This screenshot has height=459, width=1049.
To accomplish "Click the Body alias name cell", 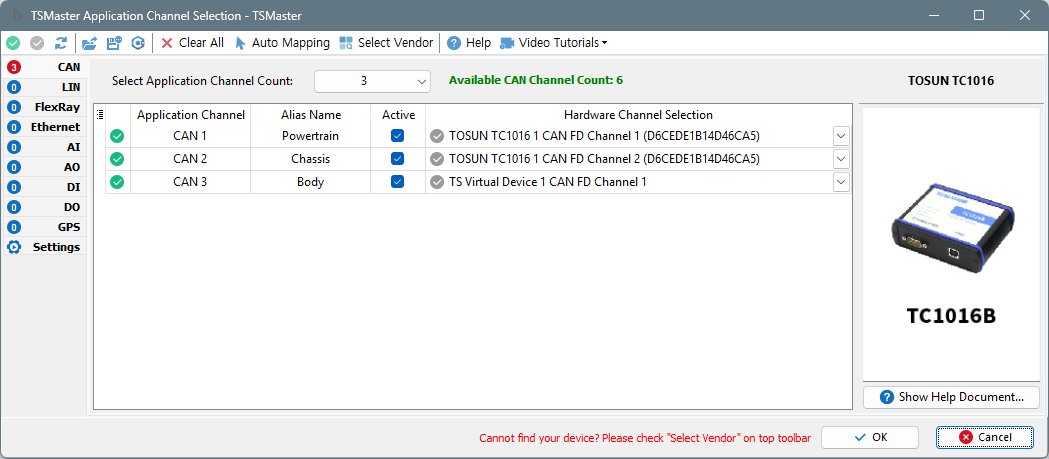I will pos(310,182).
